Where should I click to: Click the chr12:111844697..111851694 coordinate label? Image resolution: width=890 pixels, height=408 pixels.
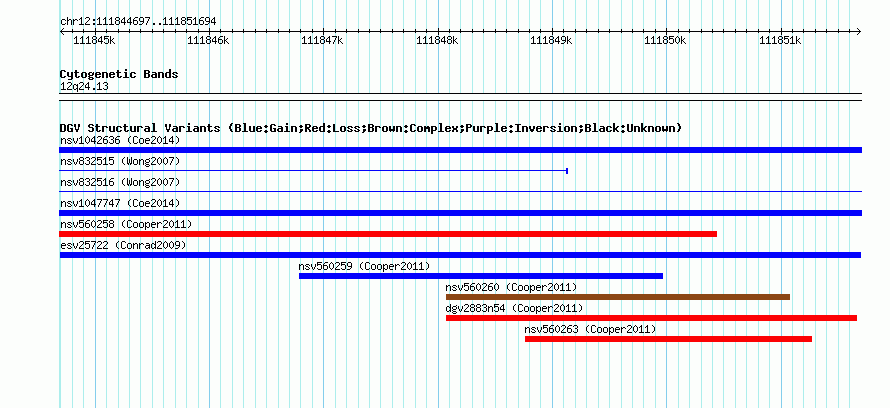pos(138,22)
